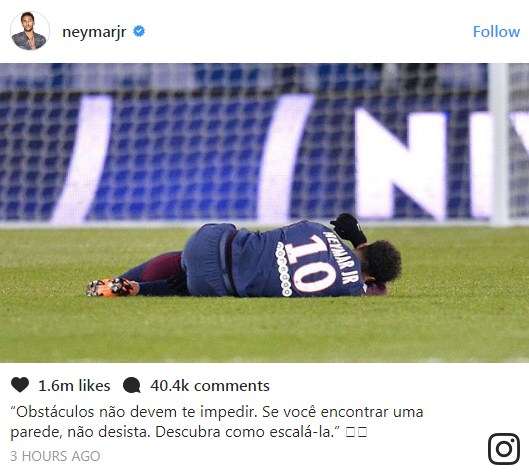
Task: Click the blurred white letter N on the banner
Action: (401, 165)
